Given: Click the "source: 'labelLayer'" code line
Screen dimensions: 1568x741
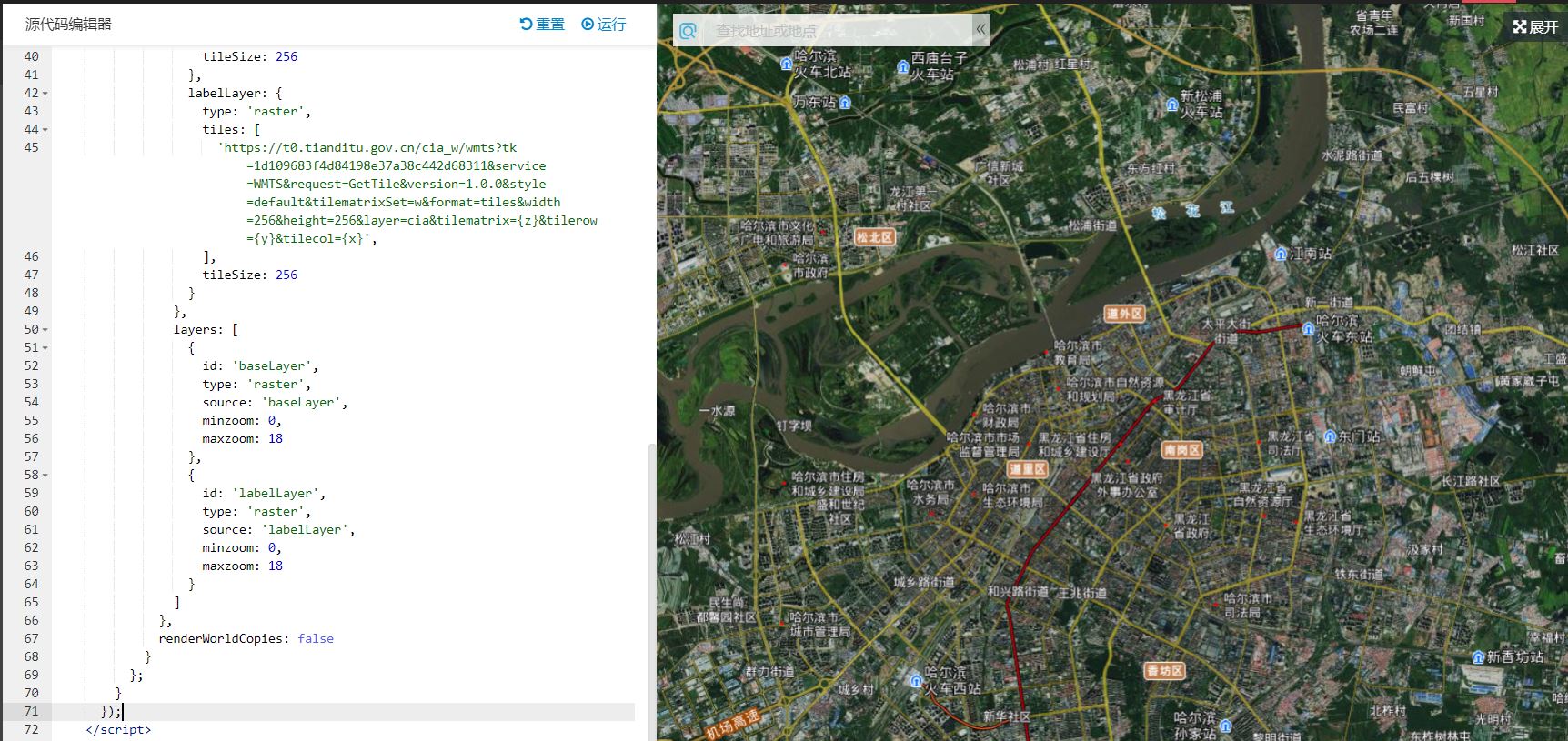Looking at the screenshot, I should pyautogui.click(x=278, y=529).
